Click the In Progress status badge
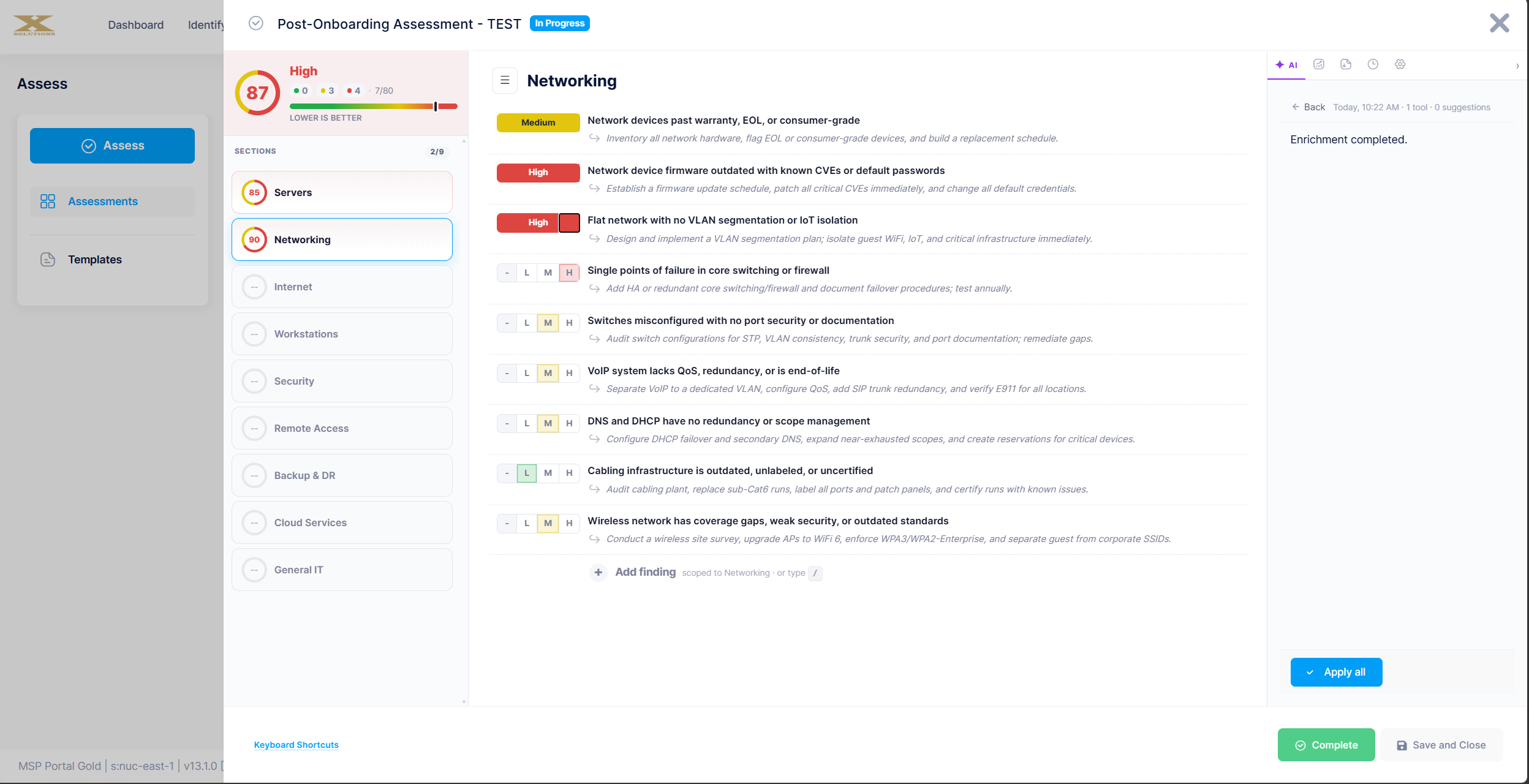The height and width of the screenshot is (784, 1529). pyautogui.click(x=559, y=23)
